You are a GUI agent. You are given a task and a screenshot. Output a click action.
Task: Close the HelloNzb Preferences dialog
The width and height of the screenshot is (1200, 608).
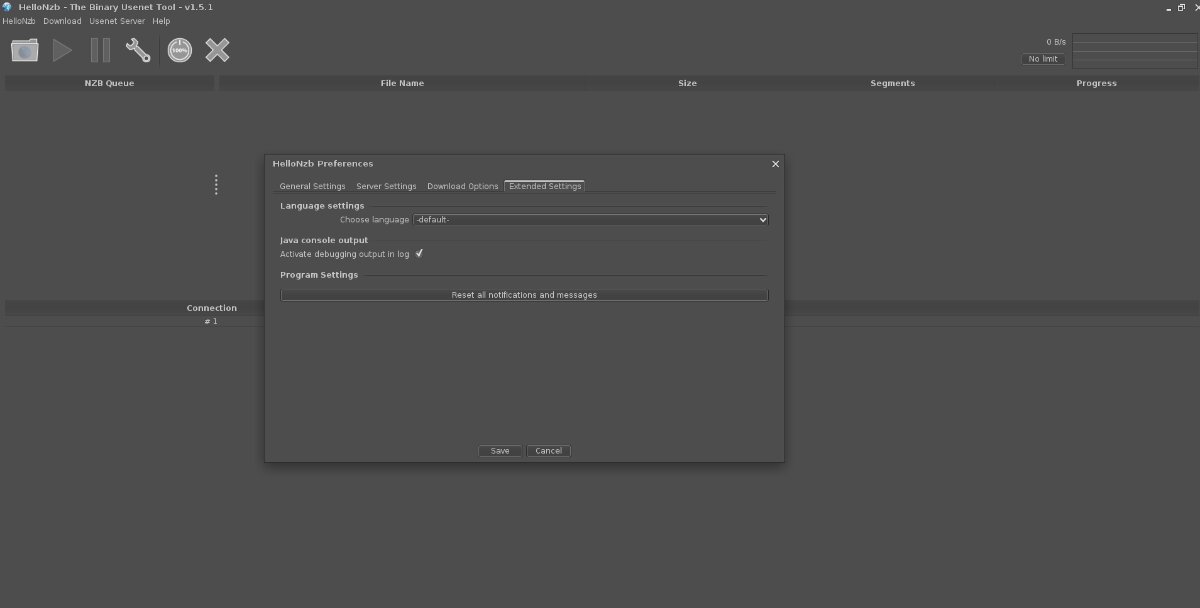click(x=775, y=164)
